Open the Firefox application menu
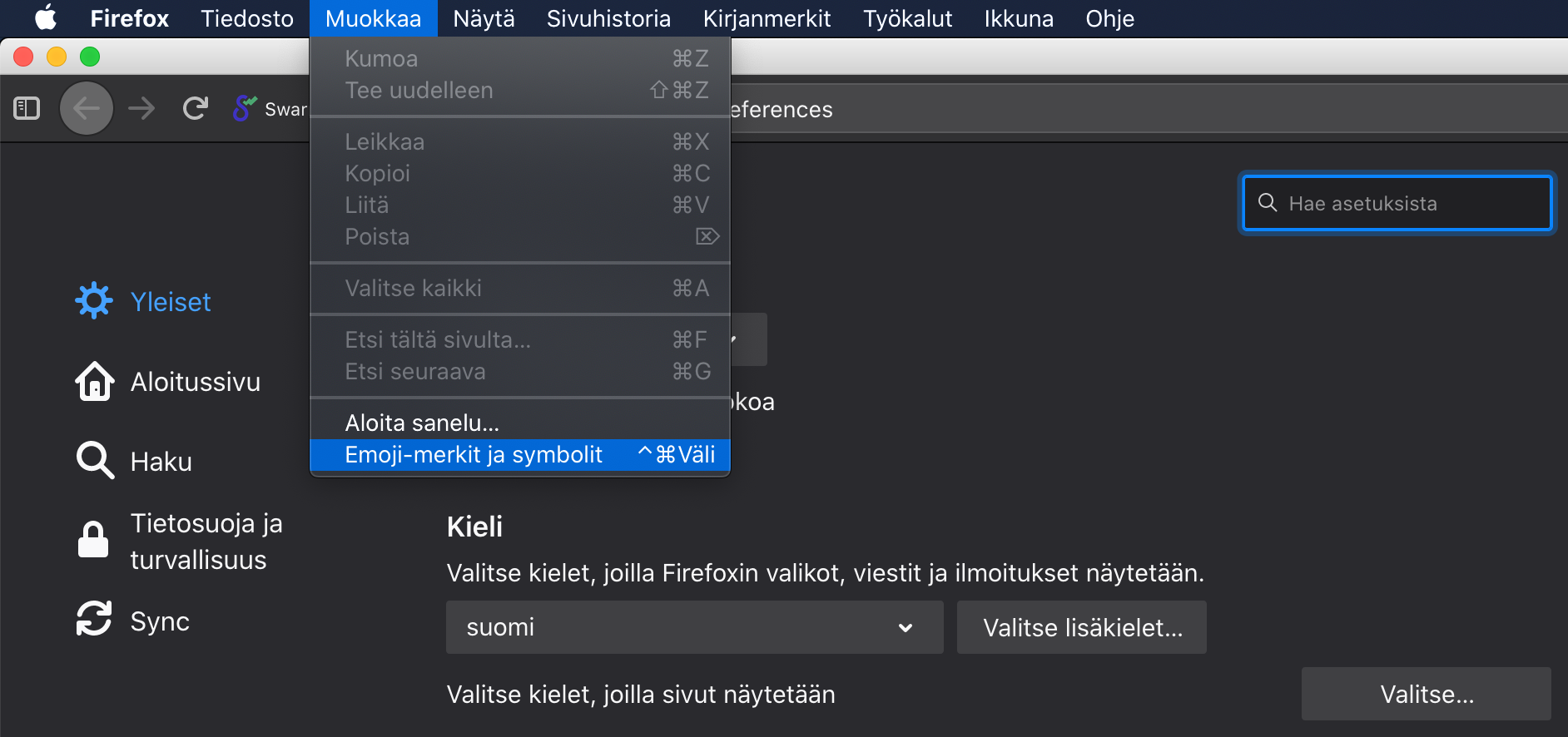 (129, 18)
